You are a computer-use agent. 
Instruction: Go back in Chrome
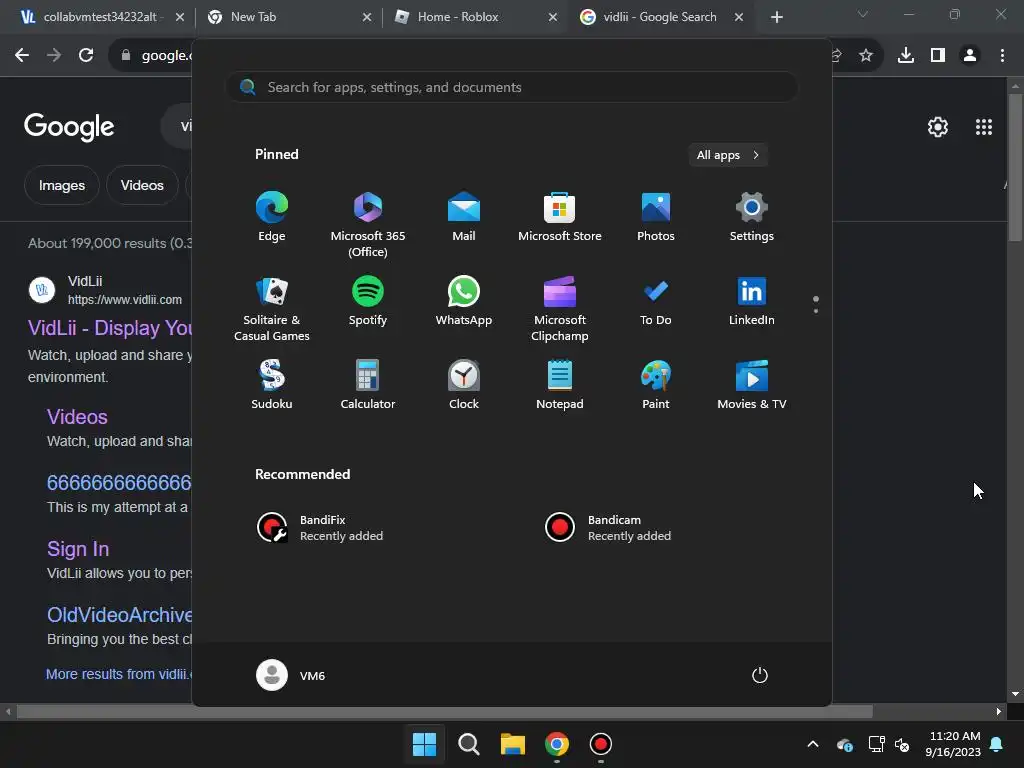[x=22, y=56]
